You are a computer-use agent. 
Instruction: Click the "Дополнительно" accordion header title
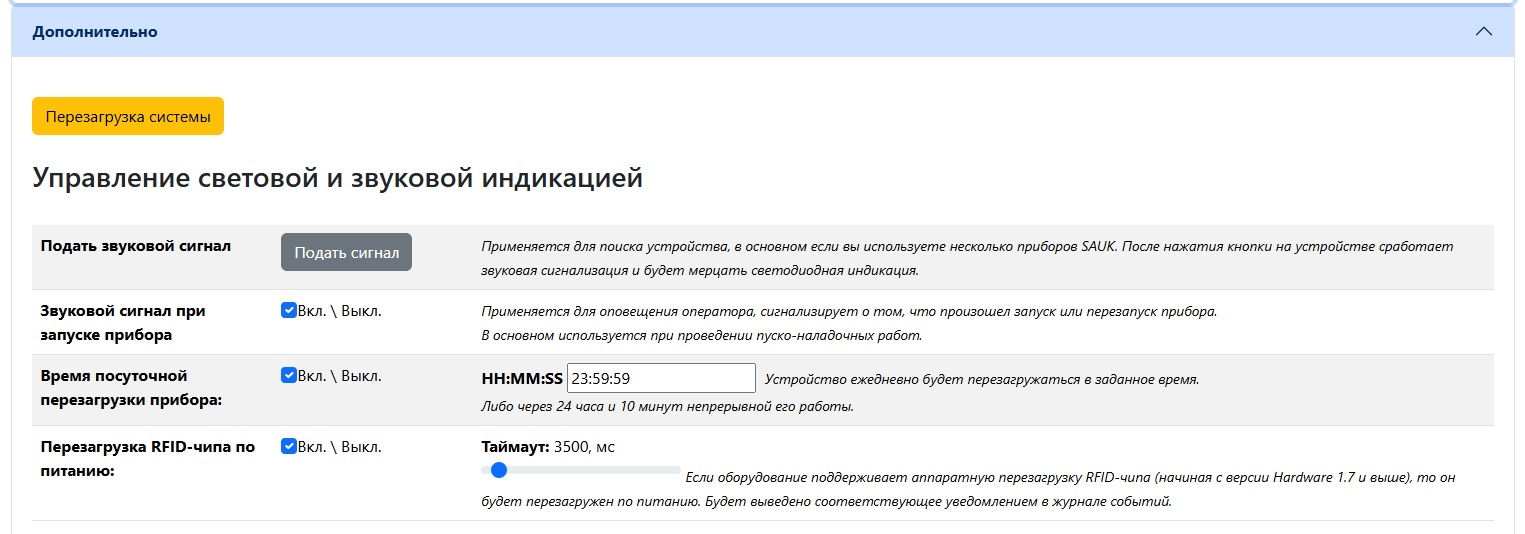[95, 32]
